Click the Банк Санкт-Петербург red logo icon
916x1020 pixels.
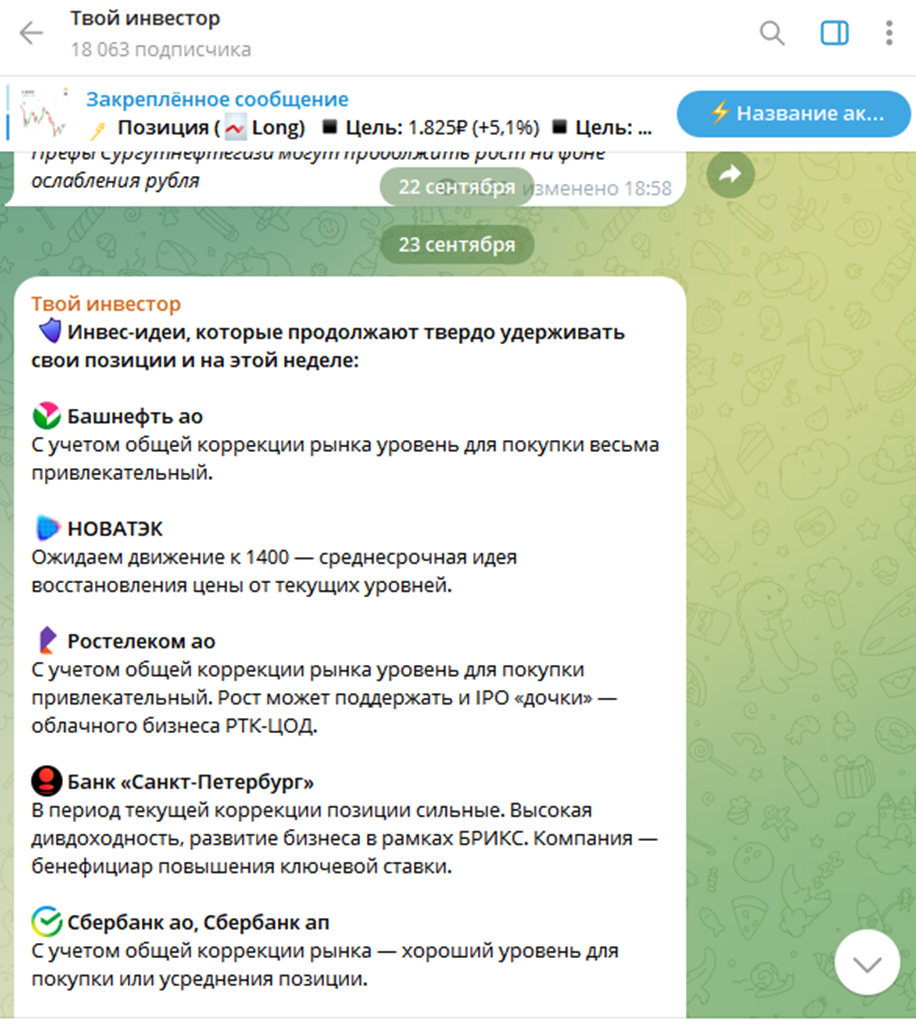[47, 781]
